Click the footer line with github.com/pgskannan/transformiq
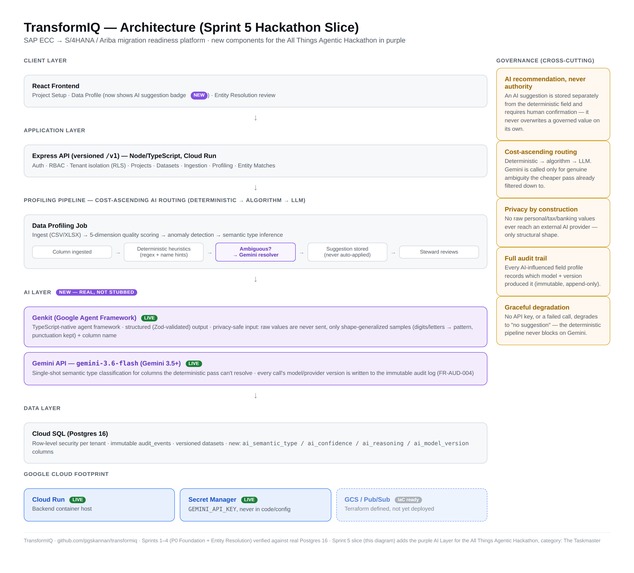634x573 pixels. pos(312,540)
